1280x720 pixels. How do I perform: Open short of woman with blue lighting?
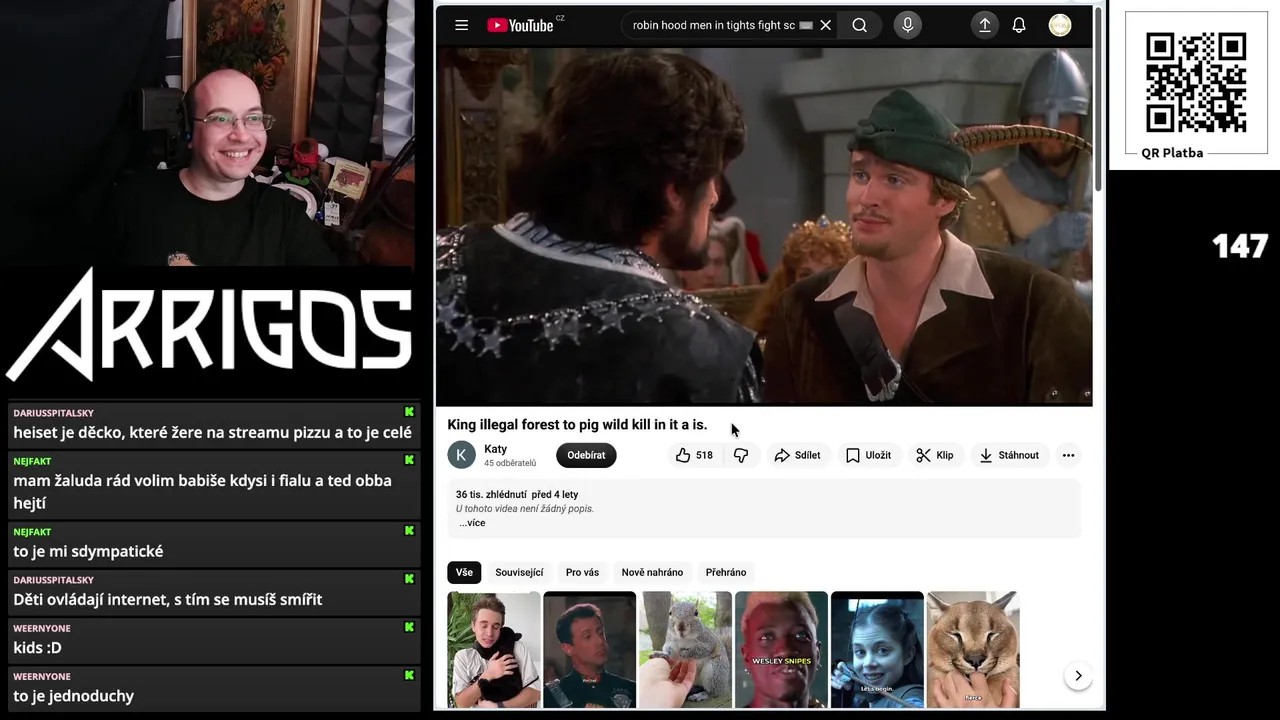tap(877, 650)
